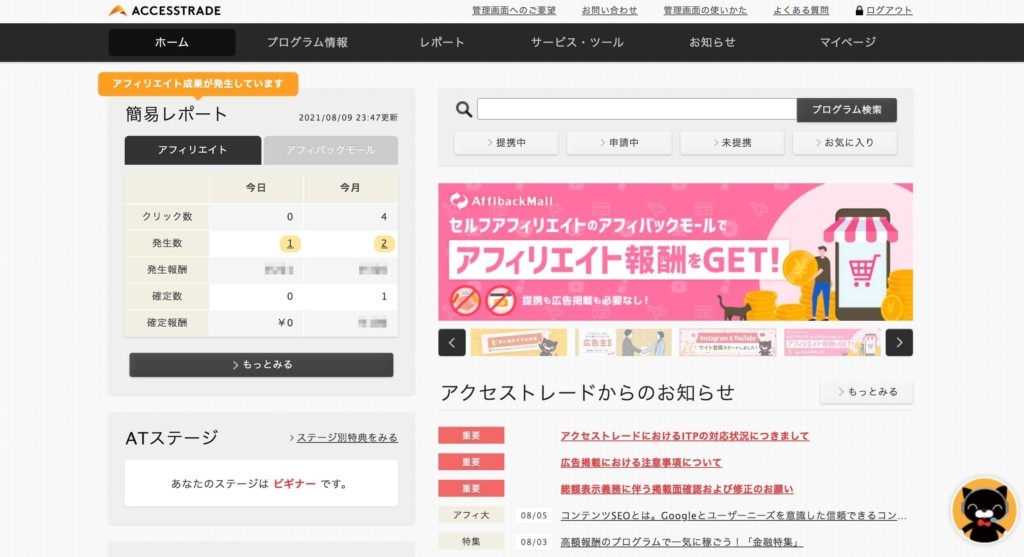The width and height of the screenshot is (1024, 557).
Task: Click the 提携中 filter button
Action: tap(506, 143)
